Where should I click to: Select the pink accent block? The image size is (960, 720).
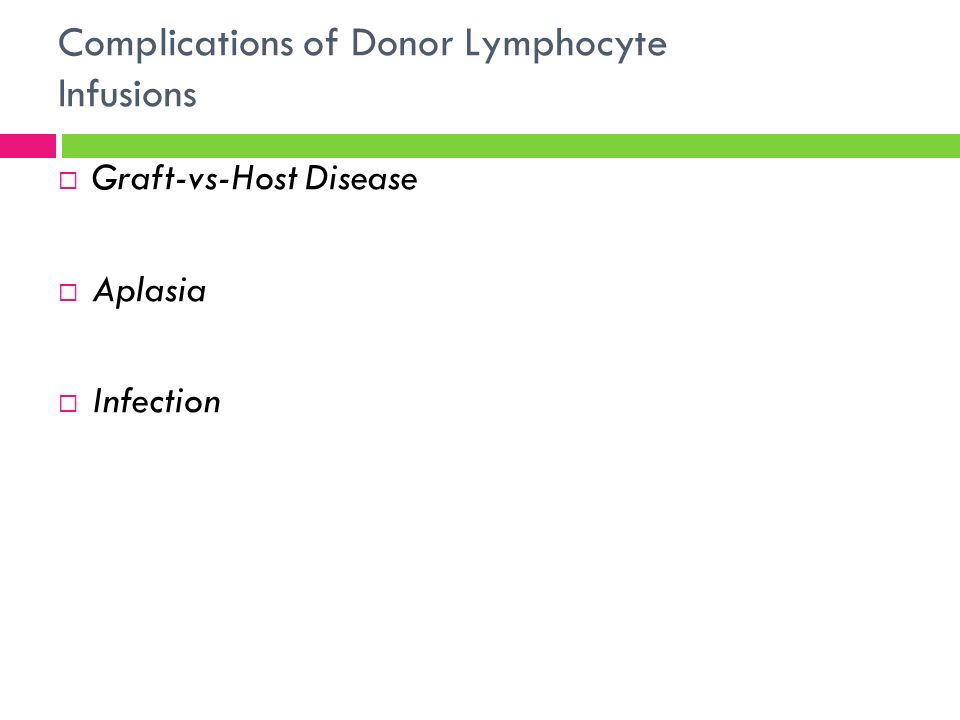click(x=28, y=146)
